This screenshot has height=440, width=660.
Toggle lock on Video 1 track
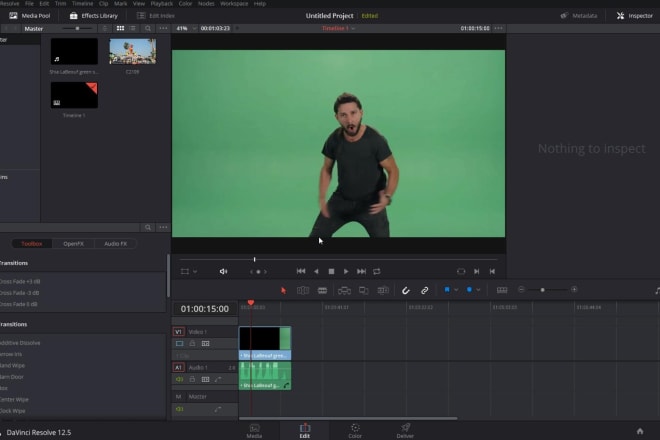pyautogui.click(x=192, y=344)
